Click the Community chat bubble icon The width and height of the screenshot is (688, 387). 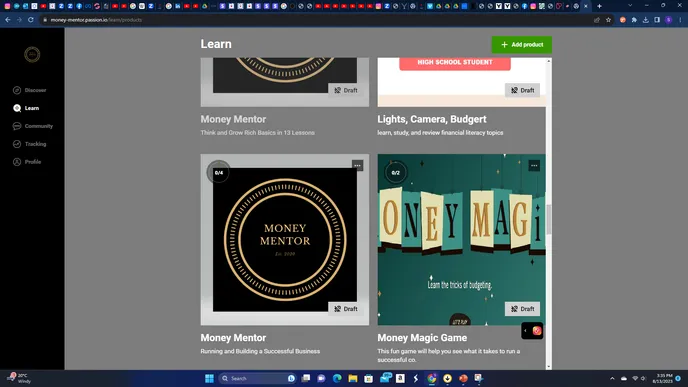(17, 126)
